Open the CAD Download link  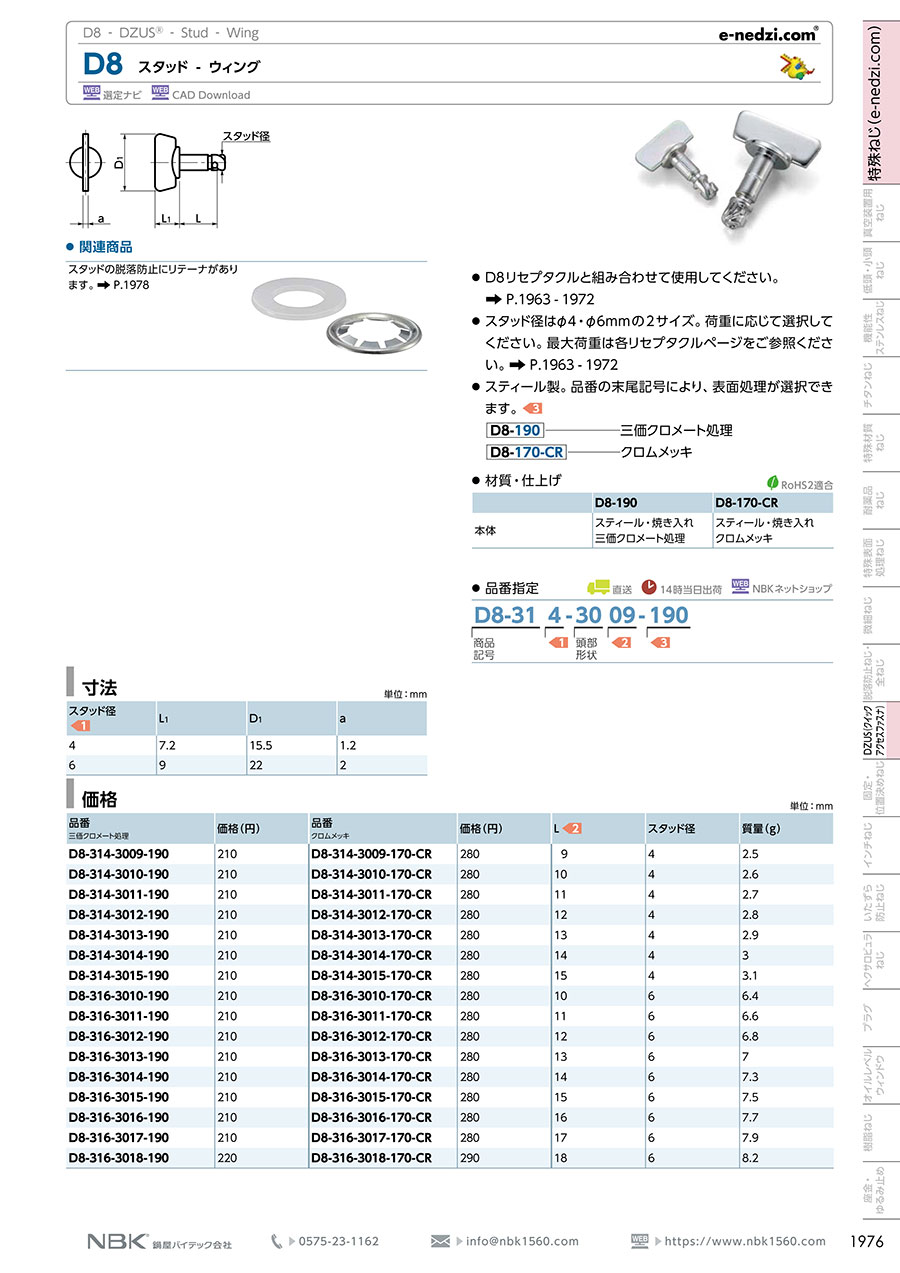tap(211, 95)
